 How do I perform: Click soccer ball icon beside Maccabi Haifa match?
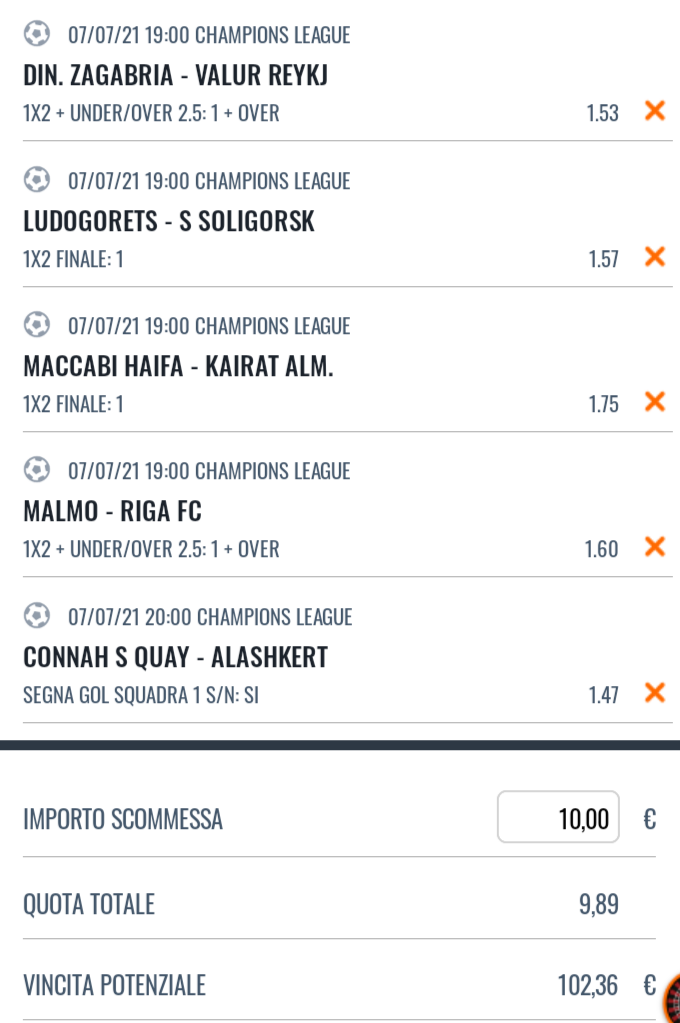coord(37,324)
